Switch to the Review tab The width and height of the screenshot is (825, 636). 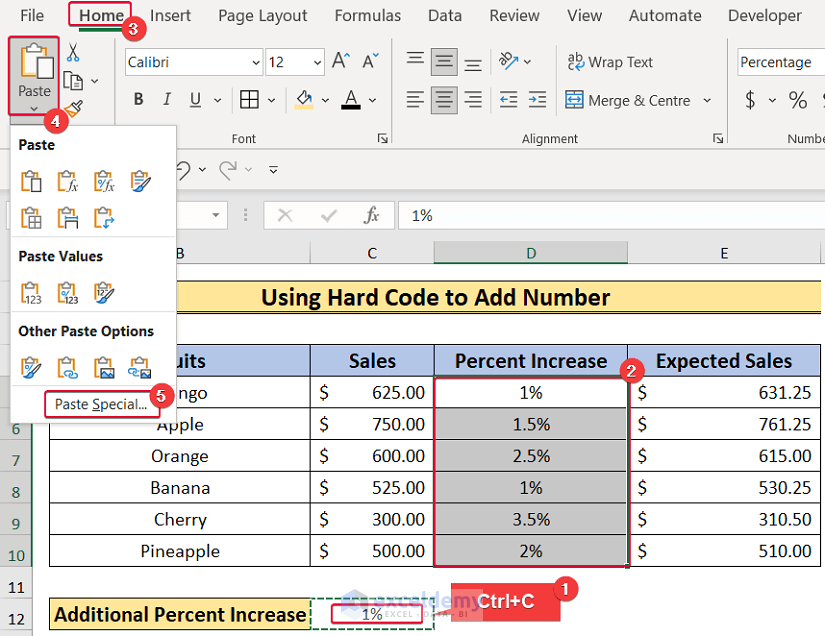coord(514,15)
